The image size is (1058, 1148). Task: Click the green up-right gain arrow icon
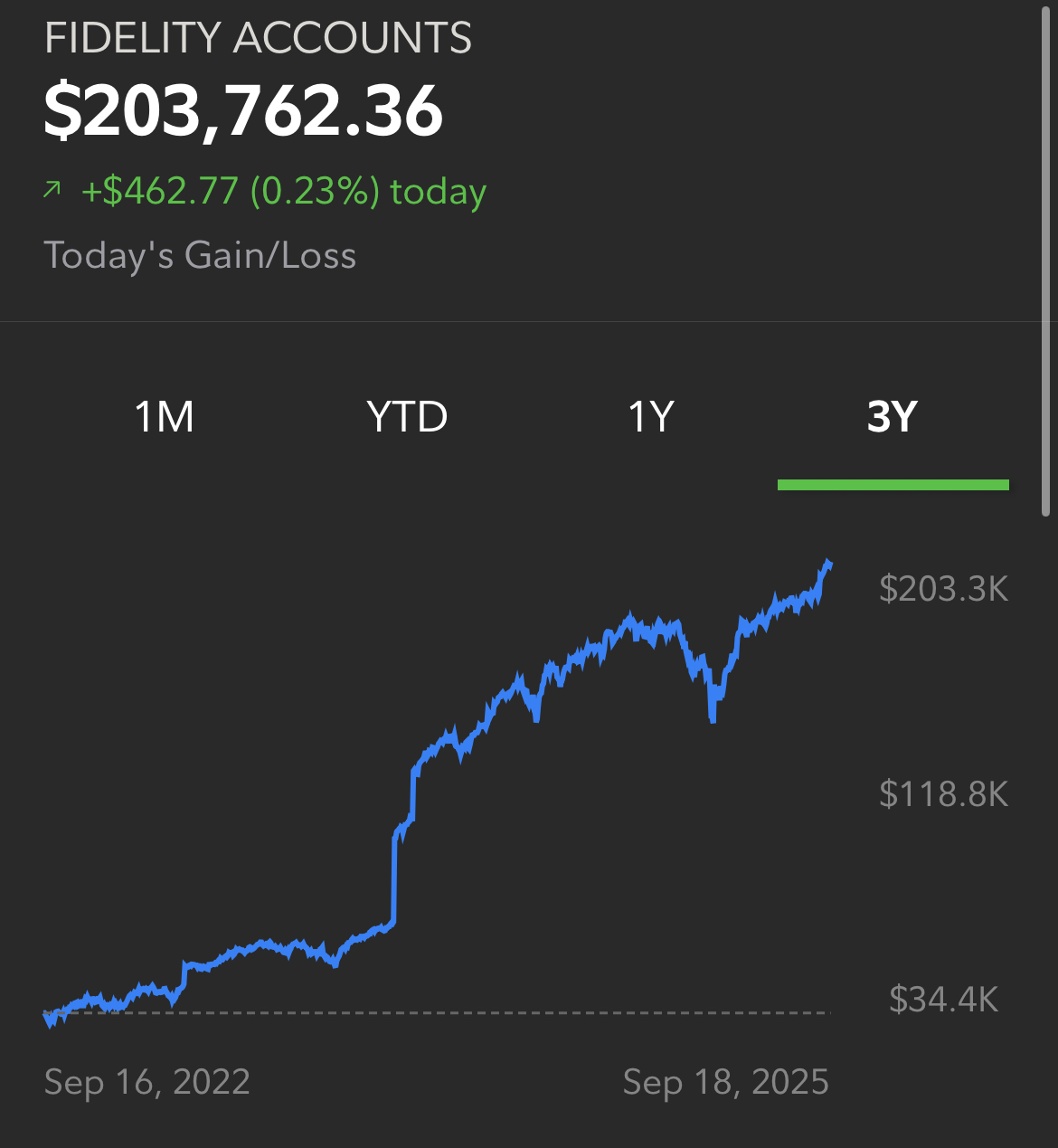pos(52,190)
